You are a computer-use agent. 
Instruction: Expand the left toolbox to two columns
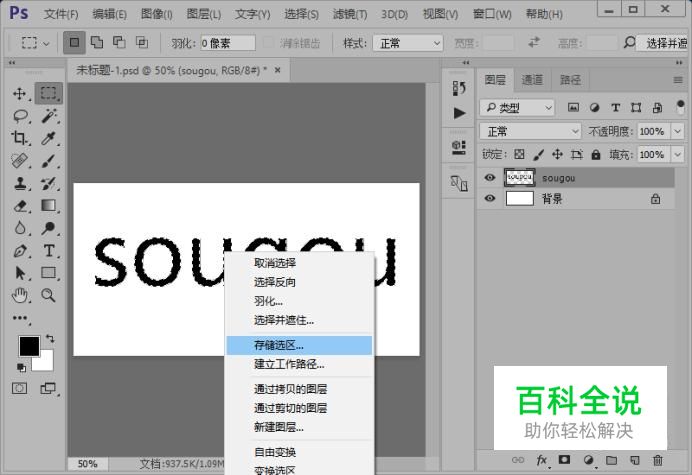point(12,63)
